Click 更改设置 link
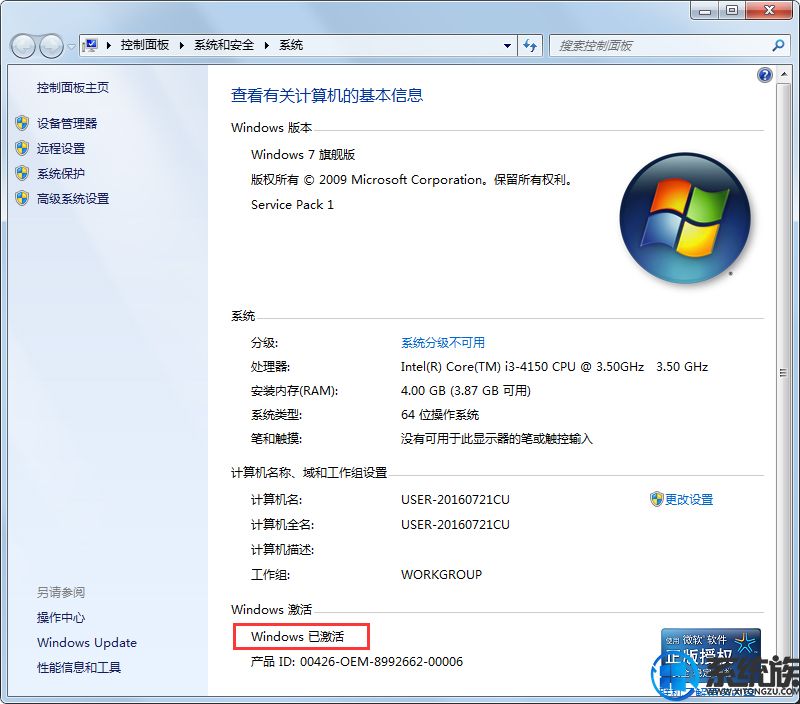Screen dimensions: 800x704 [x=689, y=499]
